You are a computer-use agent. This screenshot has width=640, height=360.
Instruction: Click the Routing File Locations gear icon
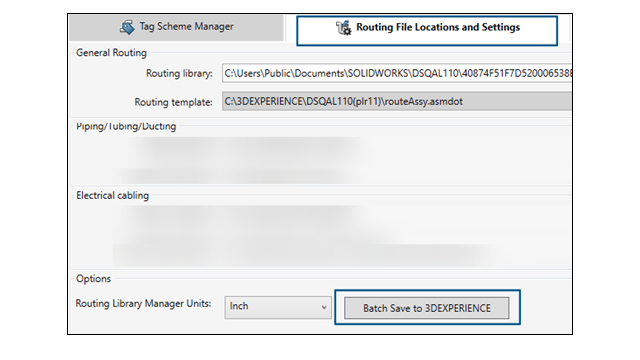click(x=343, y=28)
